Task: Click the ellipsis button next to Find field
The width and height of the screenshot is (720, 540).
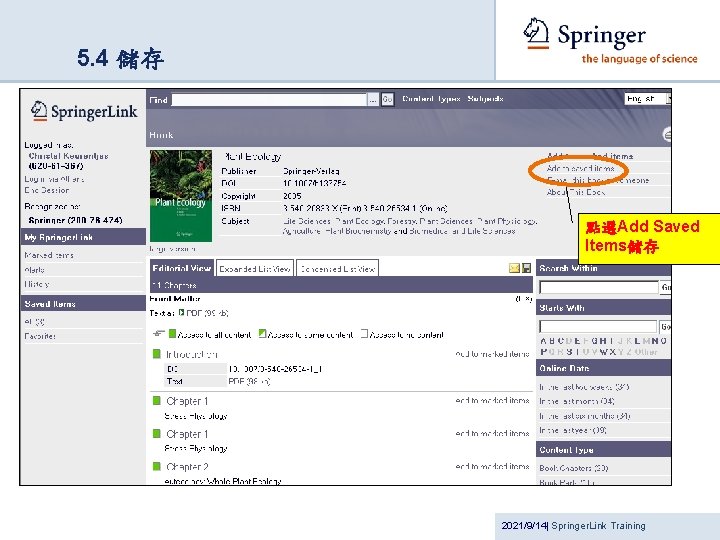Action: pyautogui.click(x=373, y=99)
